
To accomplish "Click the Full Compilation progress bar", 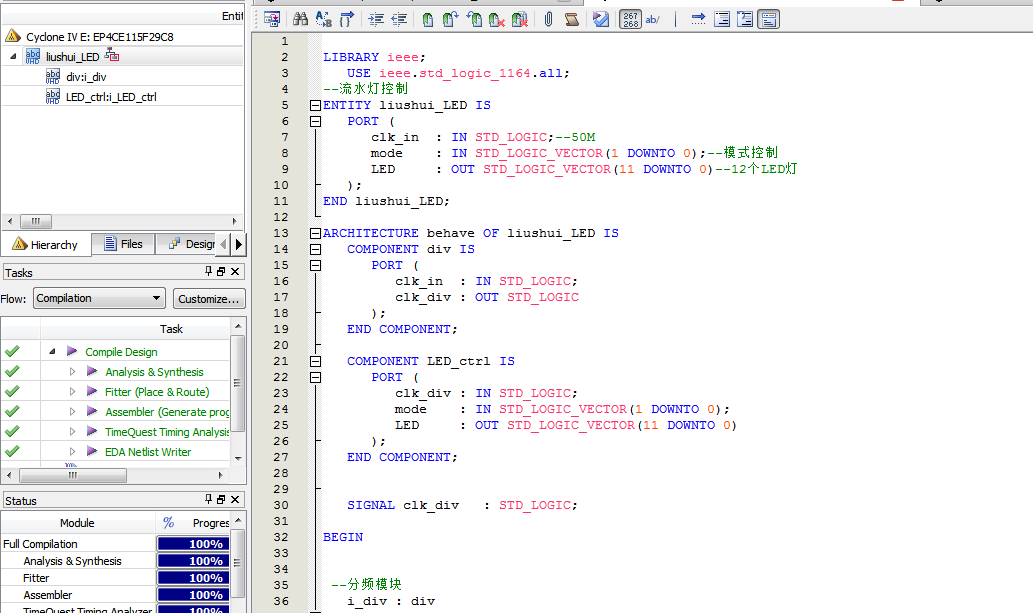I will tap(194, 544).
